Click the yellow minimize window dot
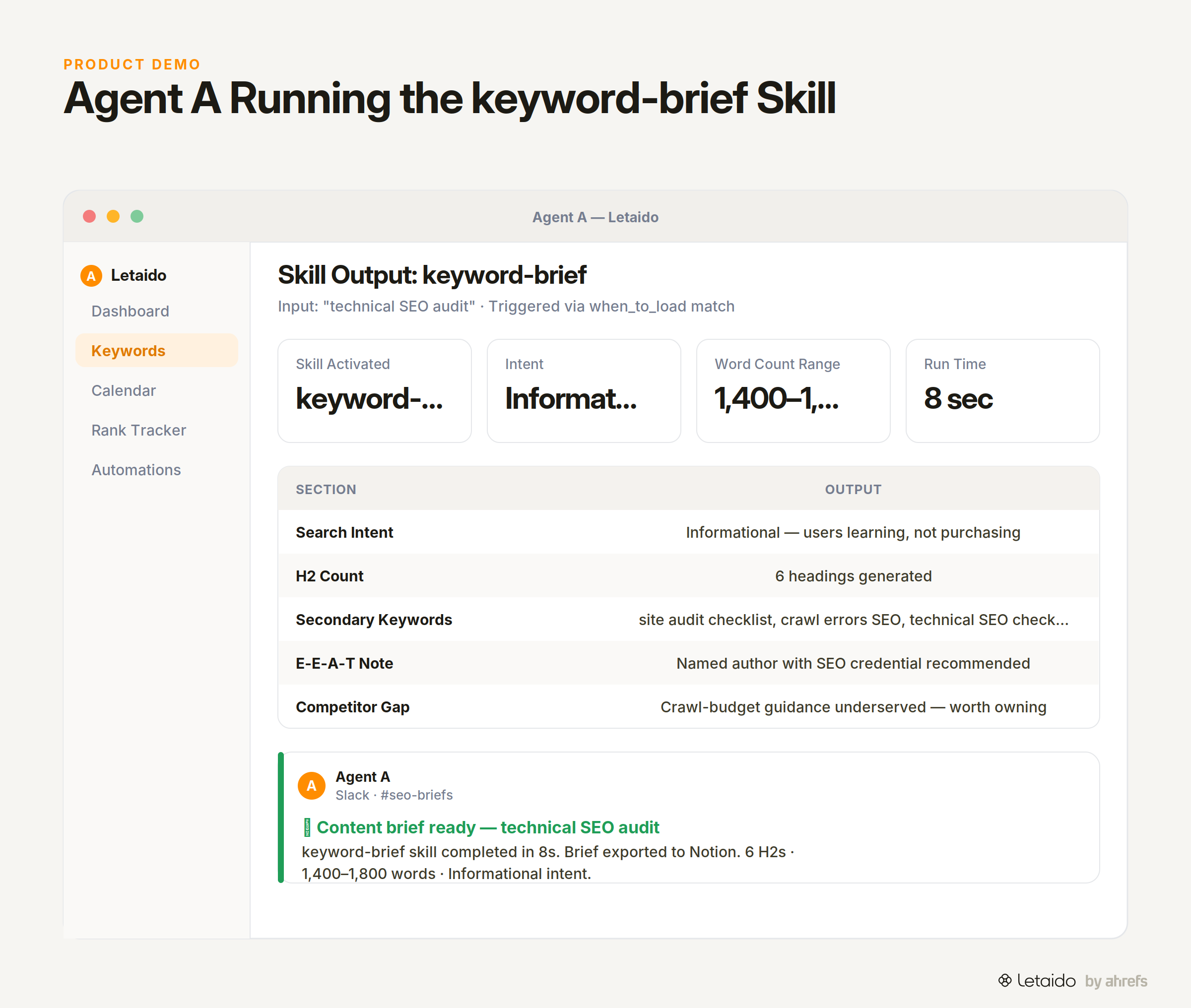1191x1008 pixels. pos(113,217)
